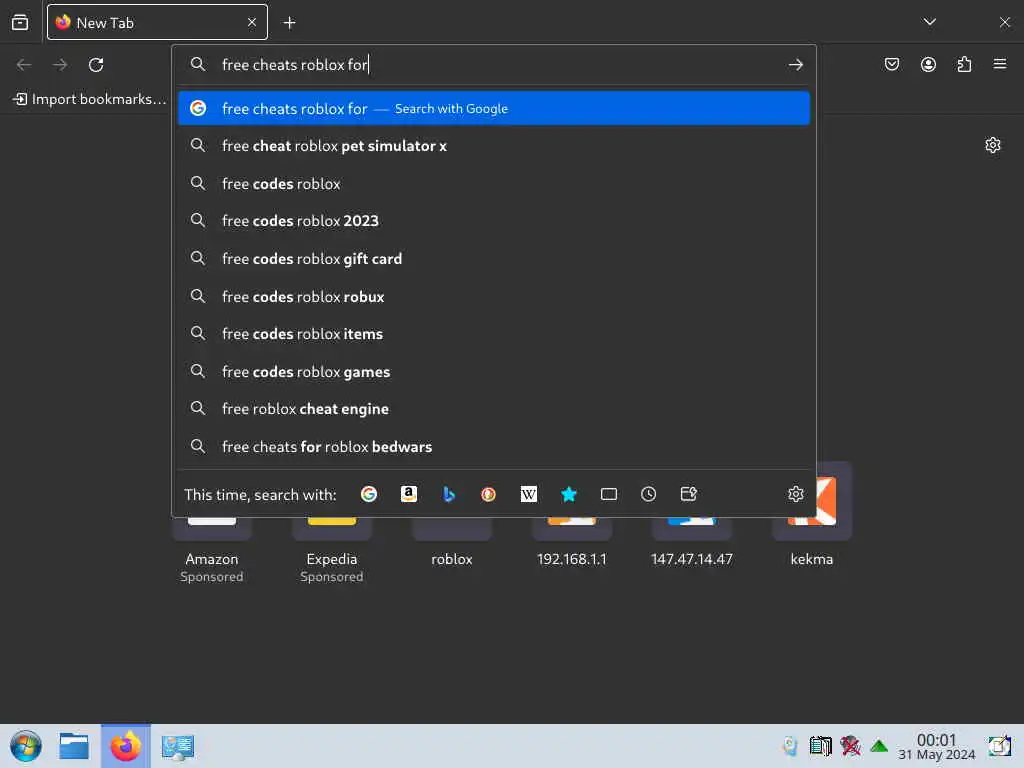The image size is (1024, 768).
Task: Go back one page
Action: pyautogui.click(x=24, y=65)
